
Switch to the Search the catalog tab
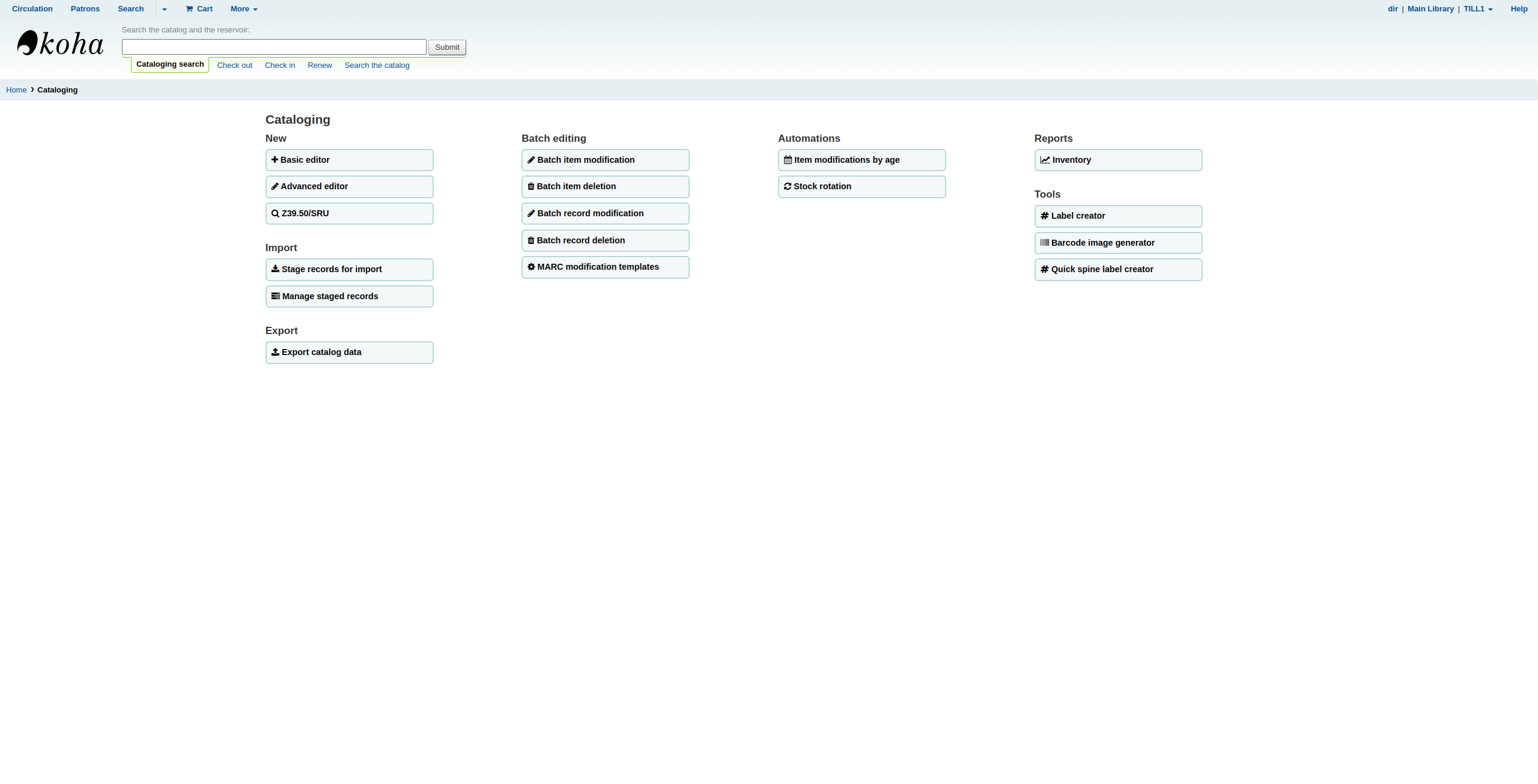click(377, 65)
